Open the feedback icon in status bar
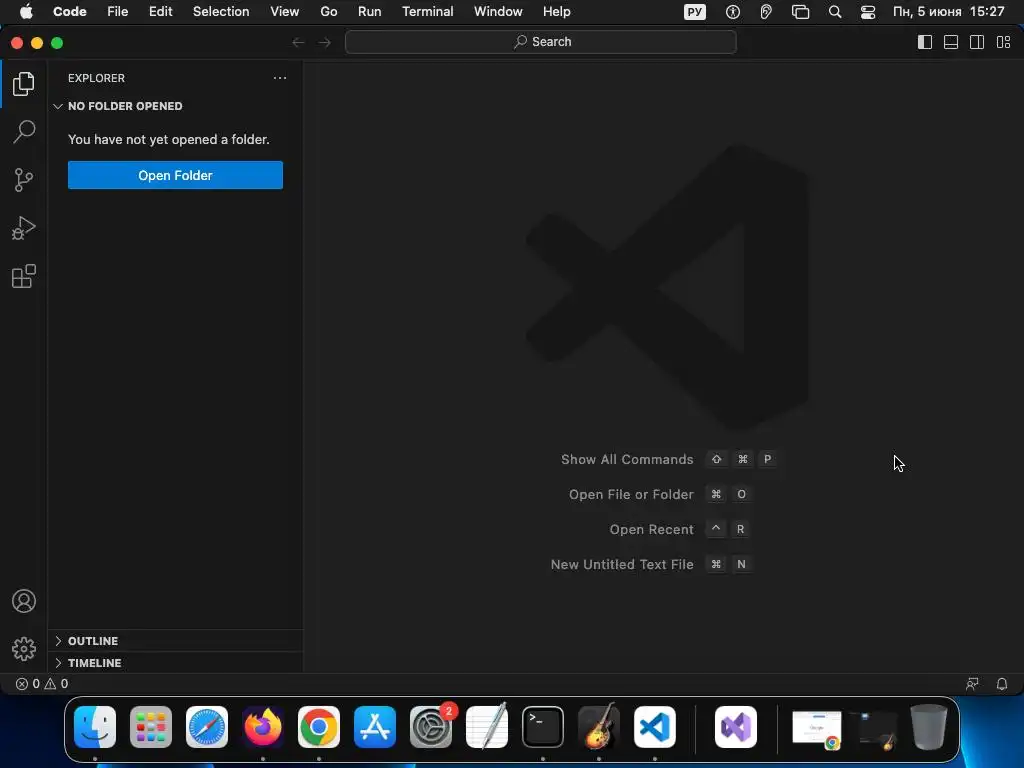1024x768 pixels. coord(972,684)
